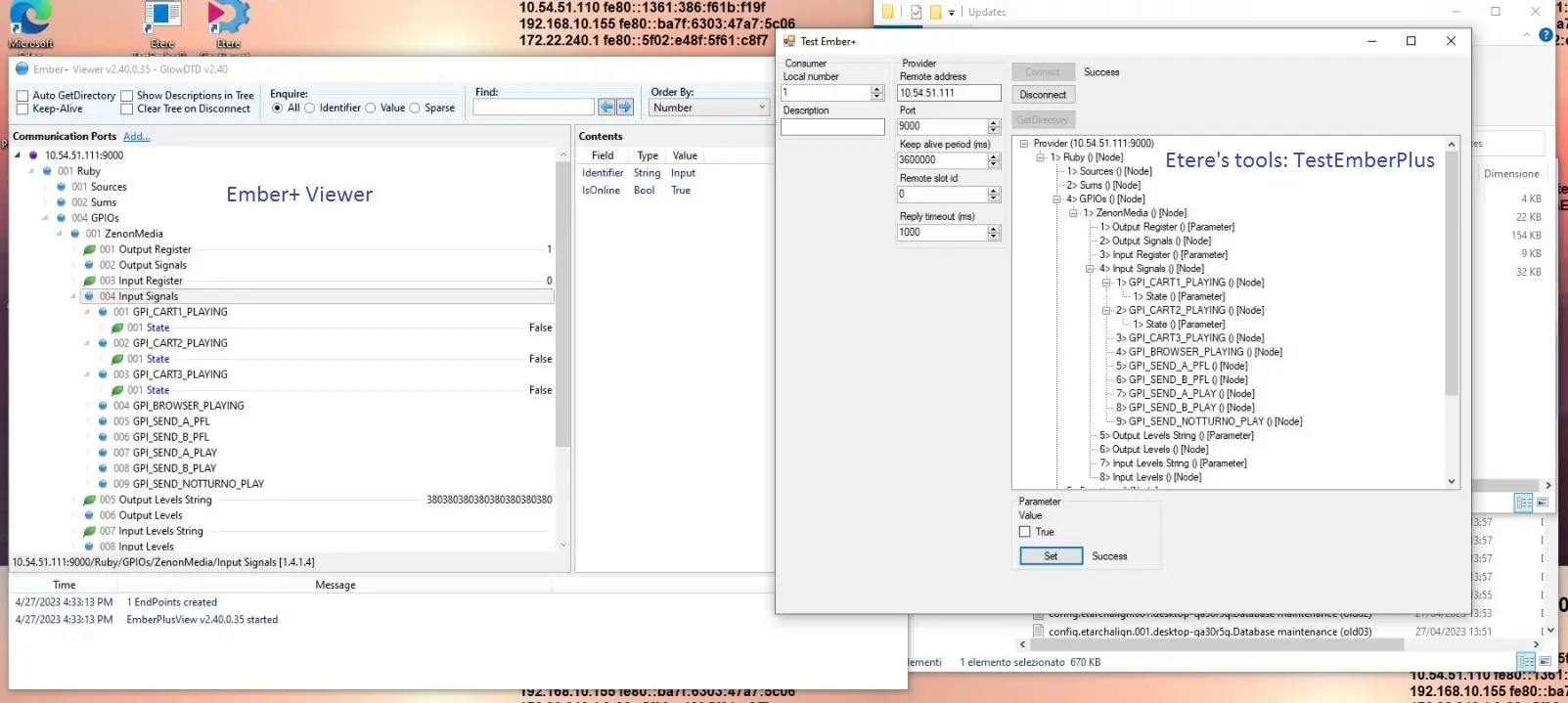Enable the Auto GetDirectory checkbox
This screenshot has width=1568, height=703.
tap(22, 96)
